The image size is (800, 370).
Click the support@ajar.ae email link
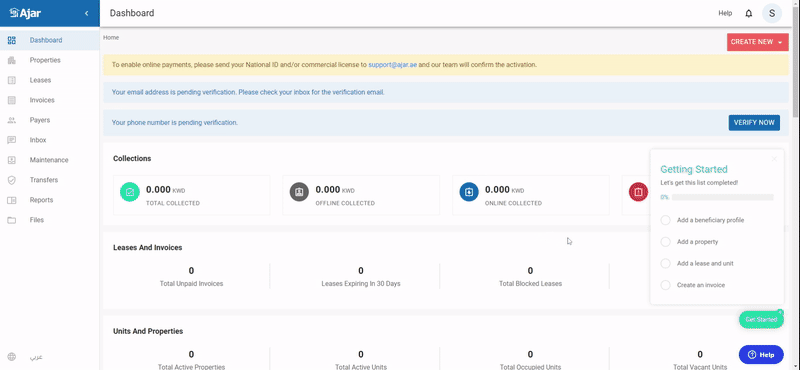tap(392, 65)
